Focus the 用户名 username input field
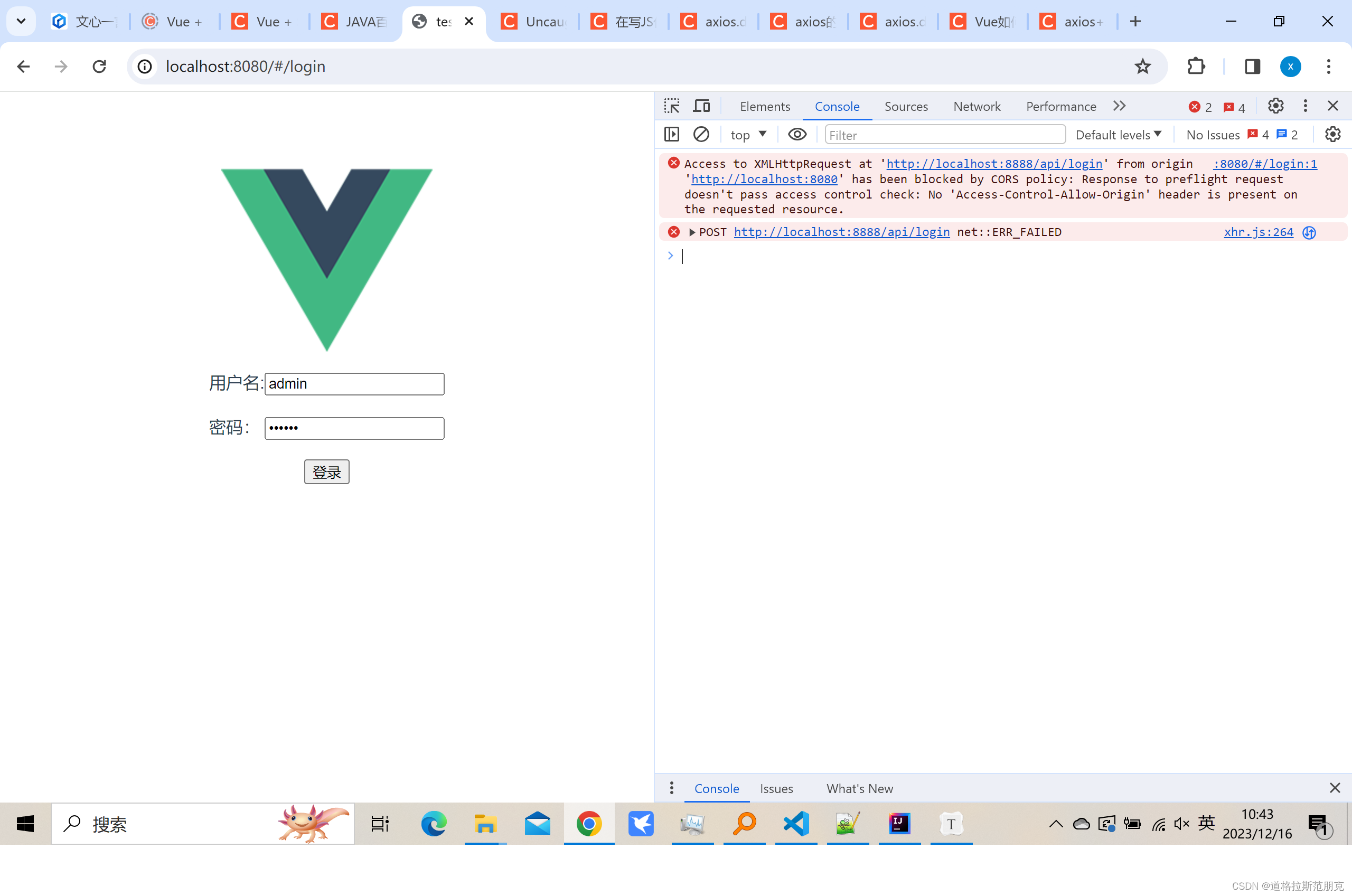This screenshot has height=896, width=1352. pos(354,383)
